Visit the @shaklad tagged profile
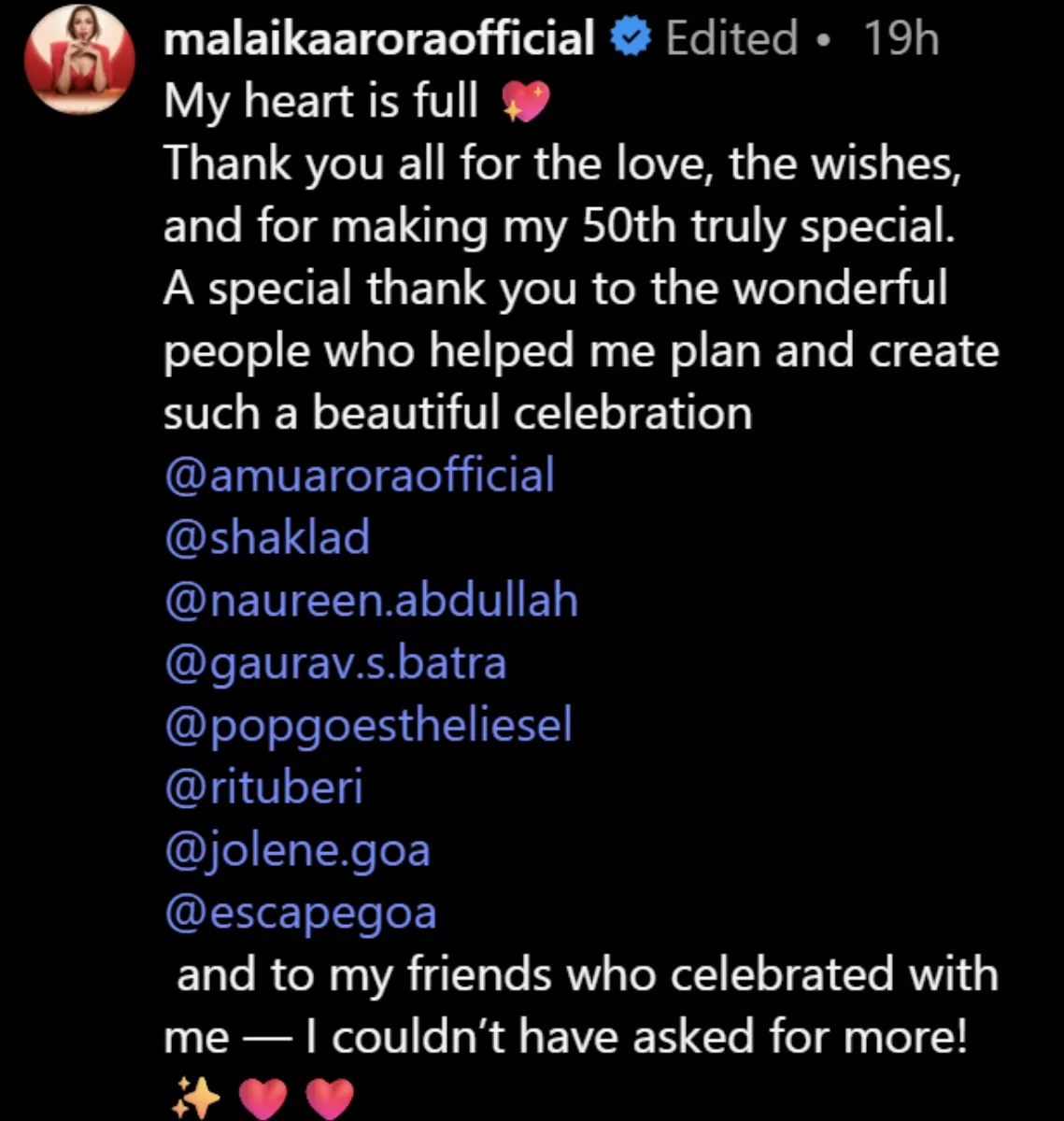This screenshot has height=1121, width=1064. [x=267, y=537]
